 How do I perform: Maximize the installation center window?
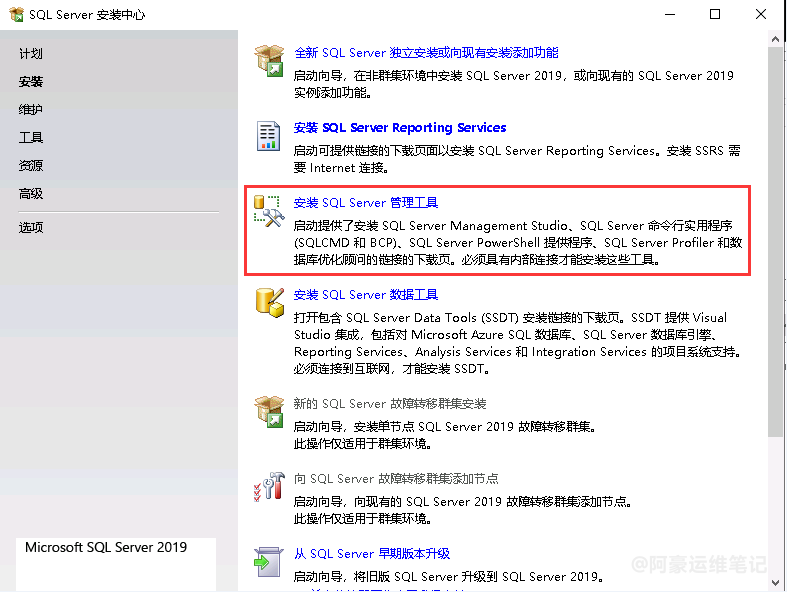coord(715,15)
